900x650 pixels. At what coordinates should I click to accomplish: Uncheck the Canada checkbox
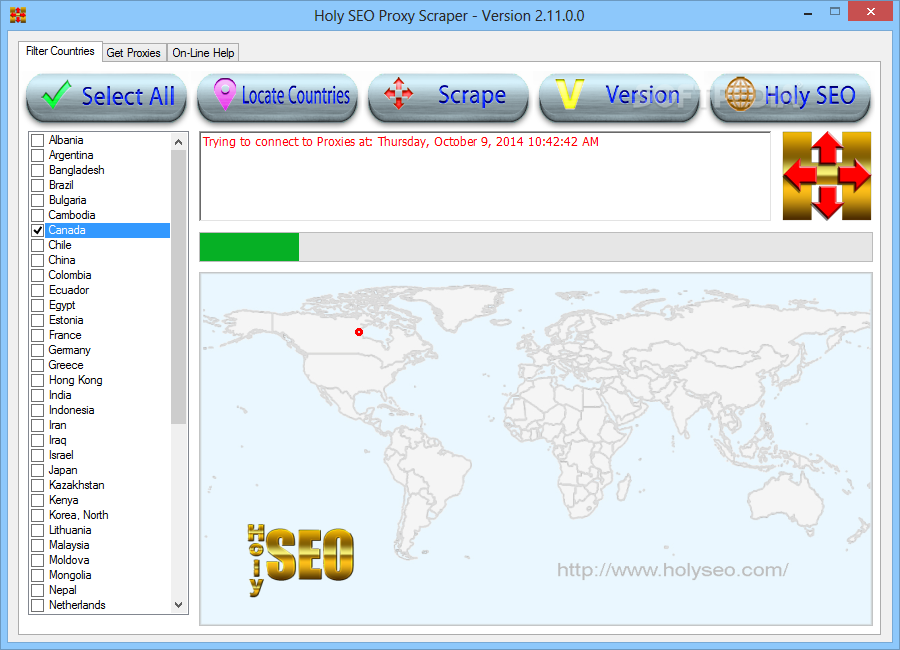point(37,230)
